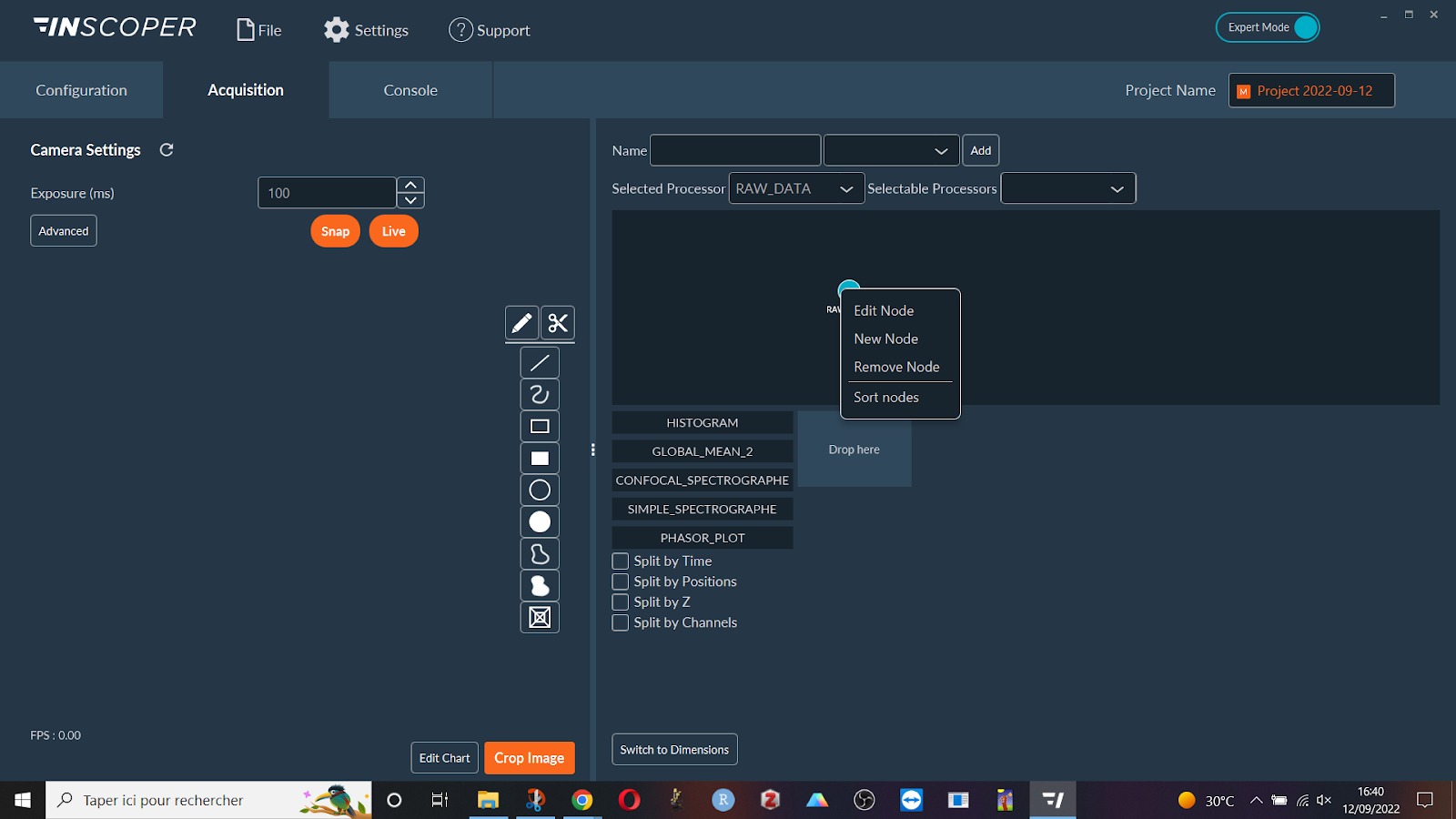Choose New Node from the context menu
1456x819 pixels.
pyautogui.click(x=885, y=338)
